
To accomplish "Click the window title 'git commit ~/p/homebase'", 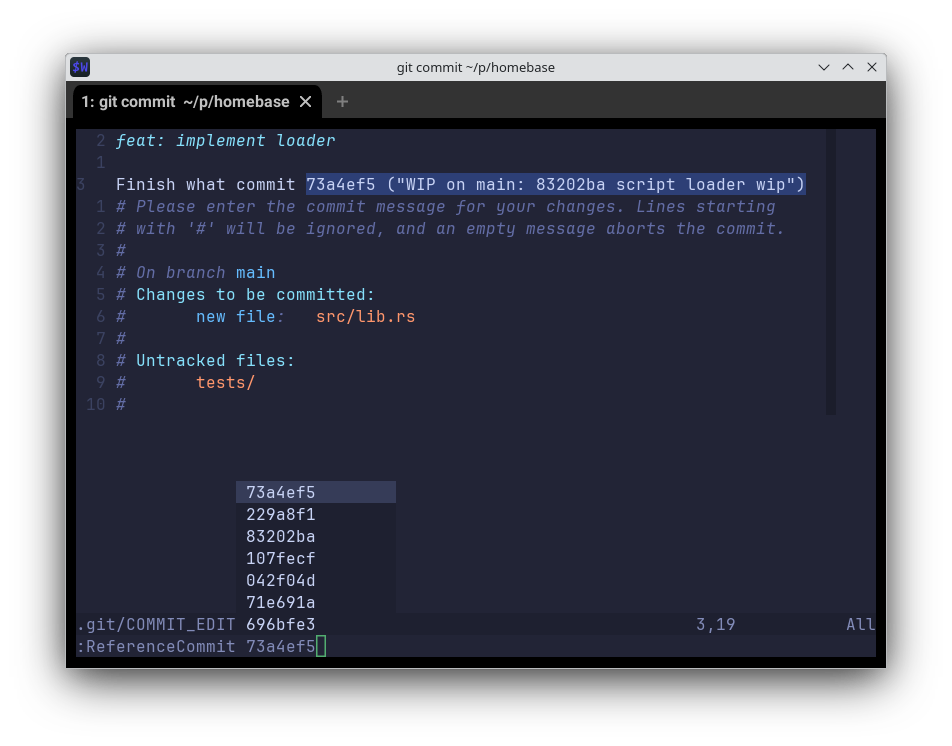I will click(475, 67).
